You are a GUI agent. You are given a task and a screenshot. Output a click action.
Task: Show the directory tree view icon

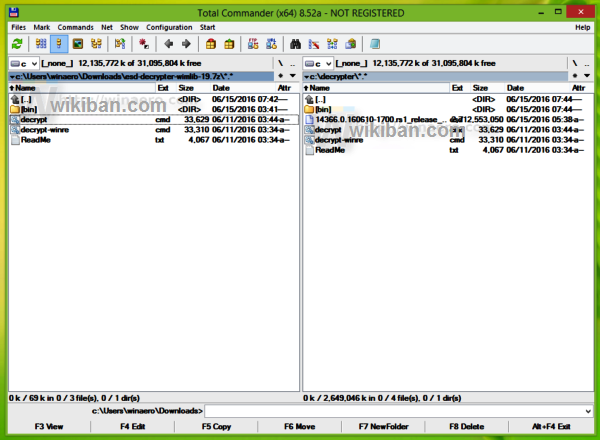point(96,44)
